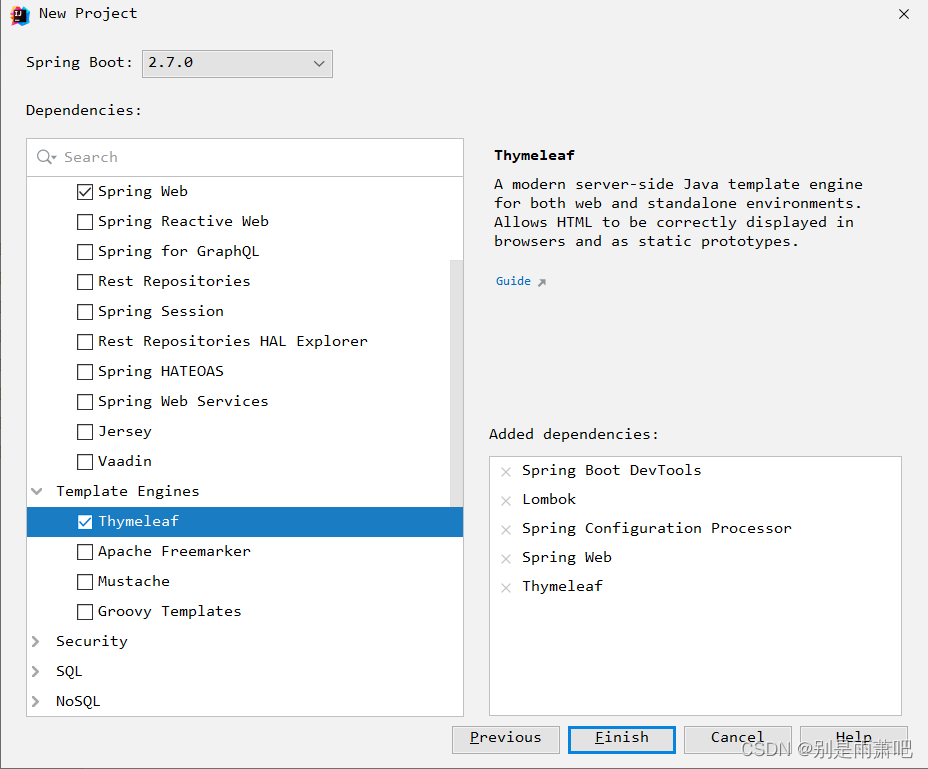This screenshot has height=769, width=928.
Task: Remove Spring Web from added dependencies
Action: 506,559
